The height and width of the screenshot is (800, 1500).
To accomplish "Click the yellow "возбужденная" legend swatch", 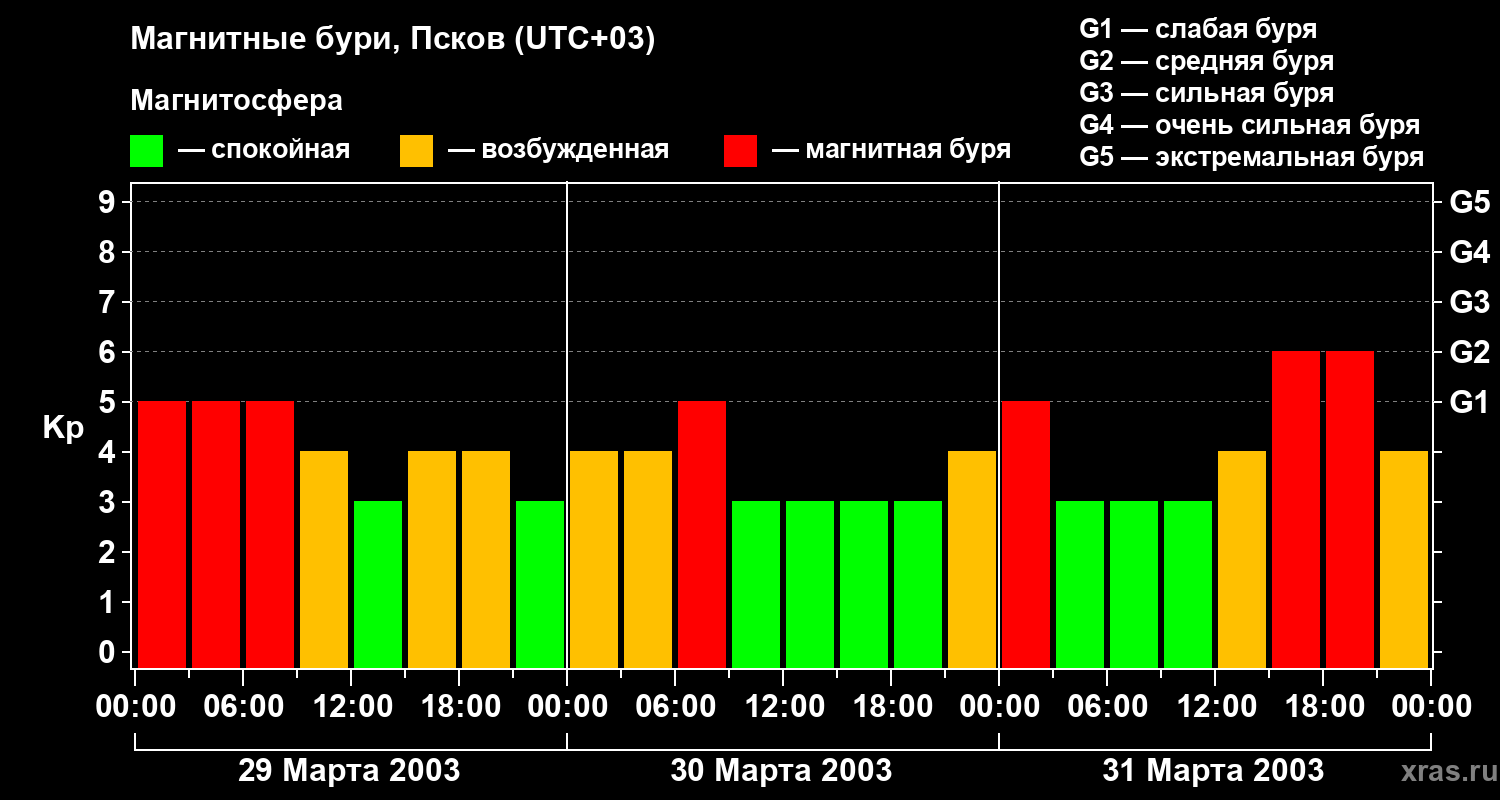I will point(416,151).
